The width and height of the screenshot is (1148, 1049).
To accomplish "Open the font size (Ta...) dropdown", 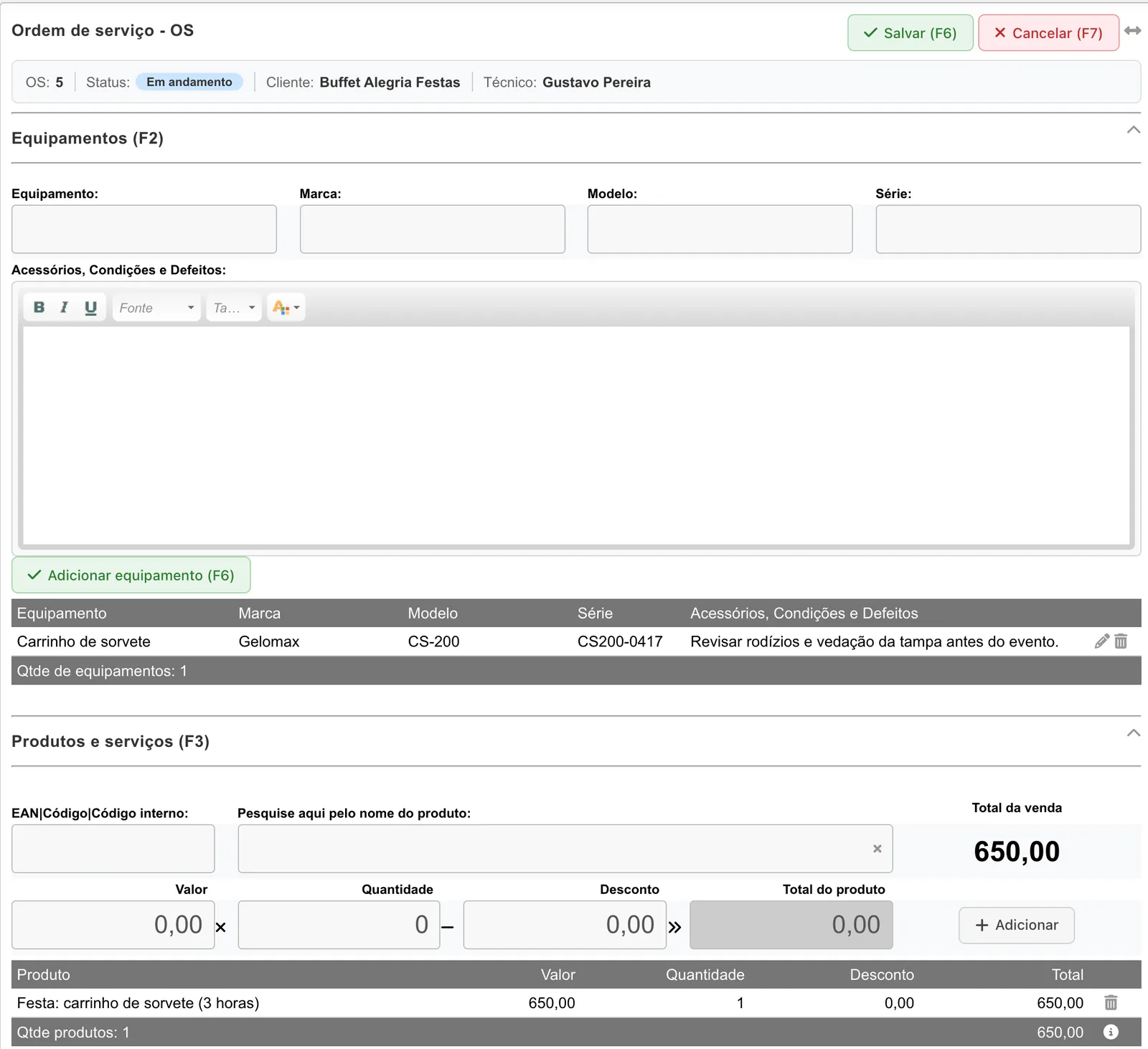I will (233, 307).
